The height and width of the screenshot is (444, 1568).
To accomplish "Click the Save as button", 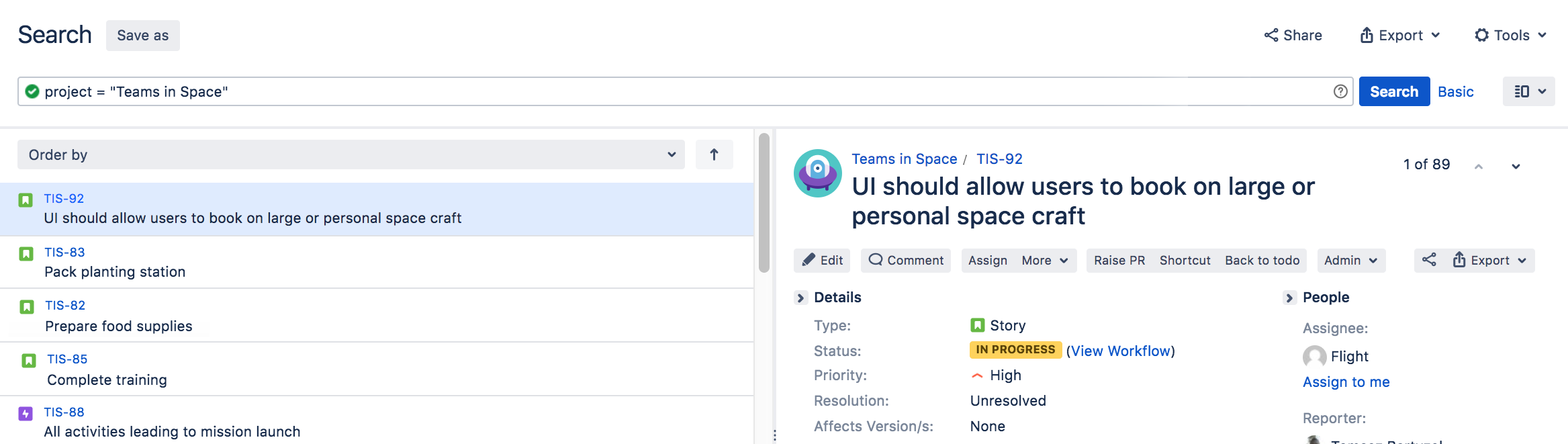I will (143, 35).
